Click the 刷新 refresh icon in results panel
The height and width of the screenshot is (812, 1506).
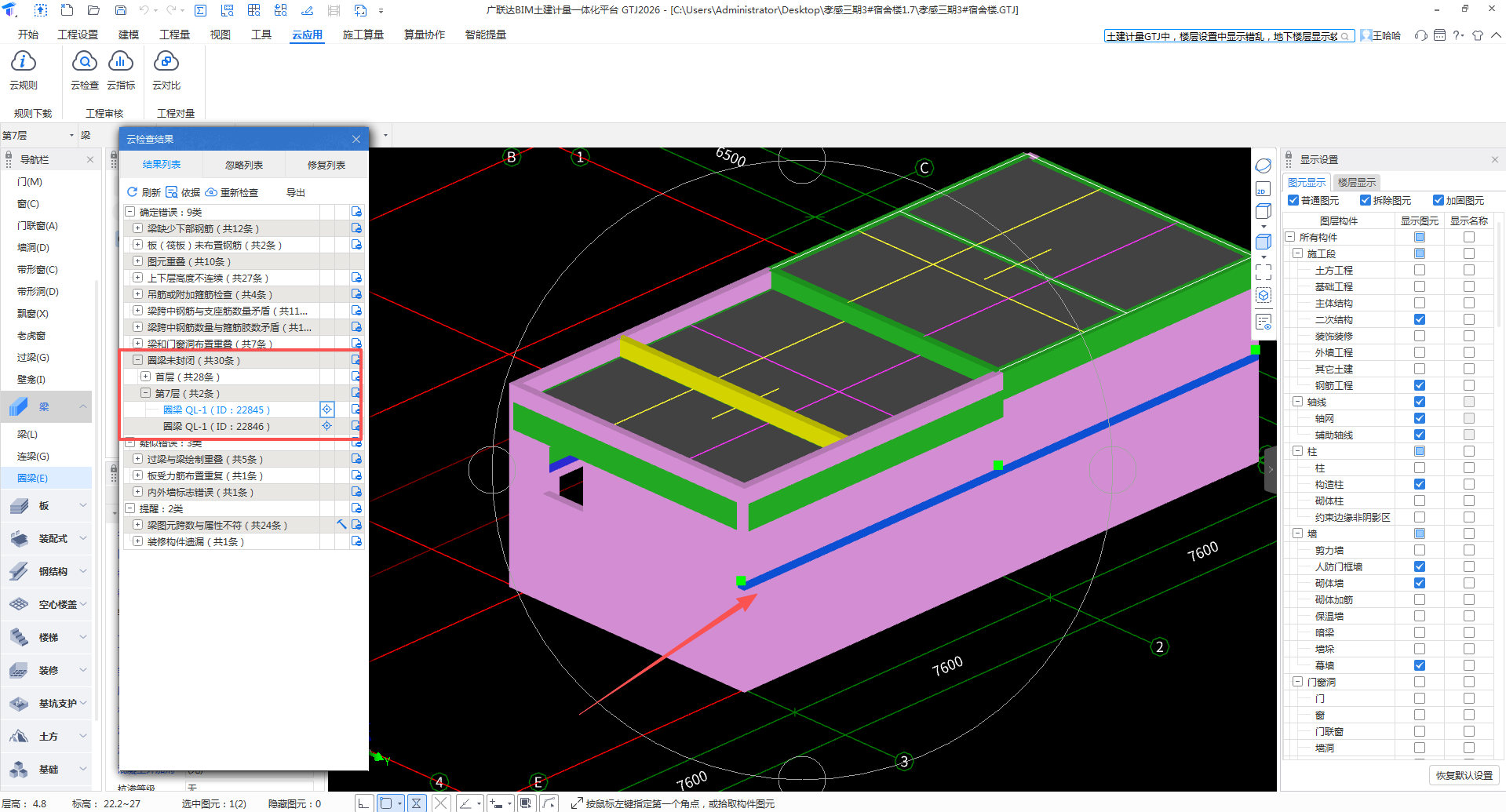pos(133,192)
